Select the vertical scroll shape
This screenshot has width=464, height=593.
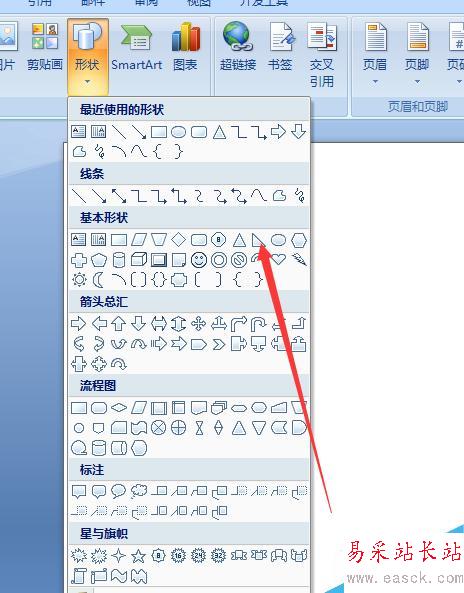[x=79, y=576]
